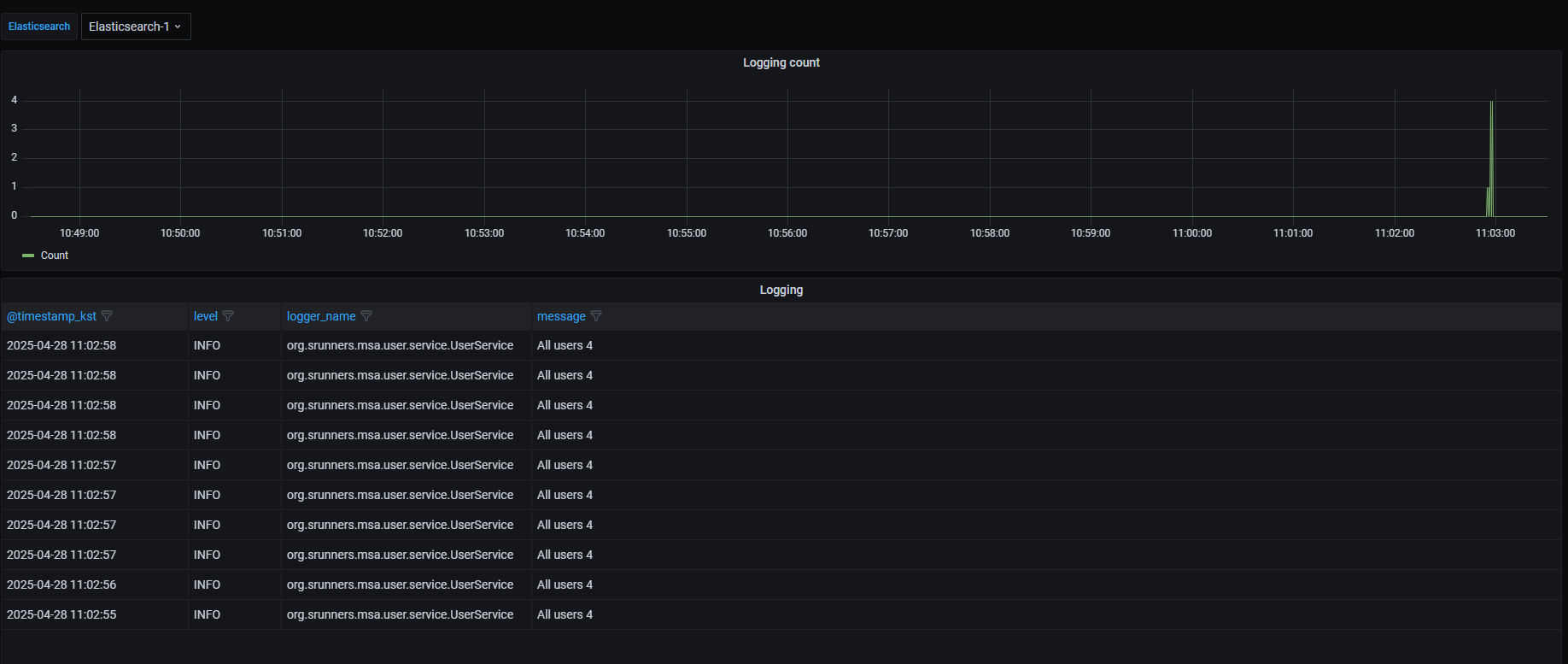This screenshot has height=664, width=1568.
Task: Click INFO level in the 11:02:56 row
Action: click(x=207, y=585)
